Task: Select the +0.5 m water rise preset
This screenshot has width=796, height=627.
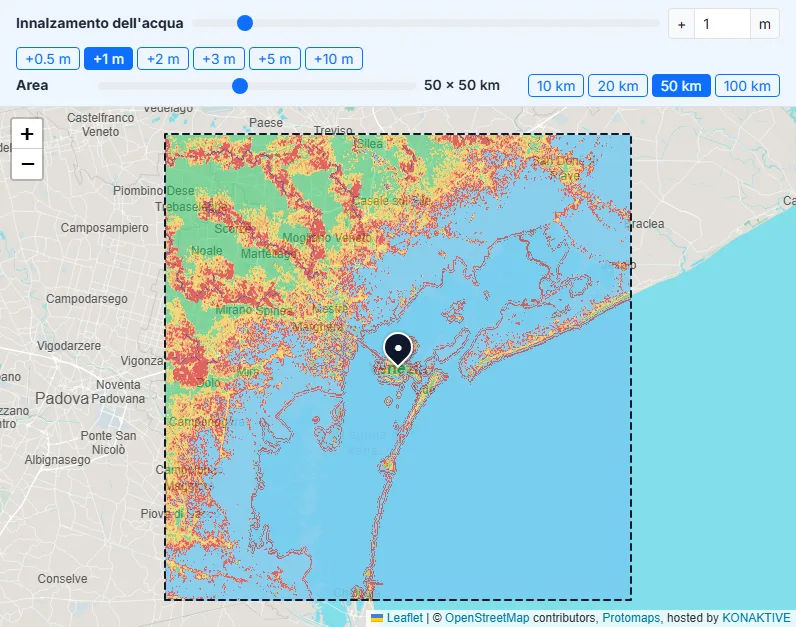Action: coord(48,59)
